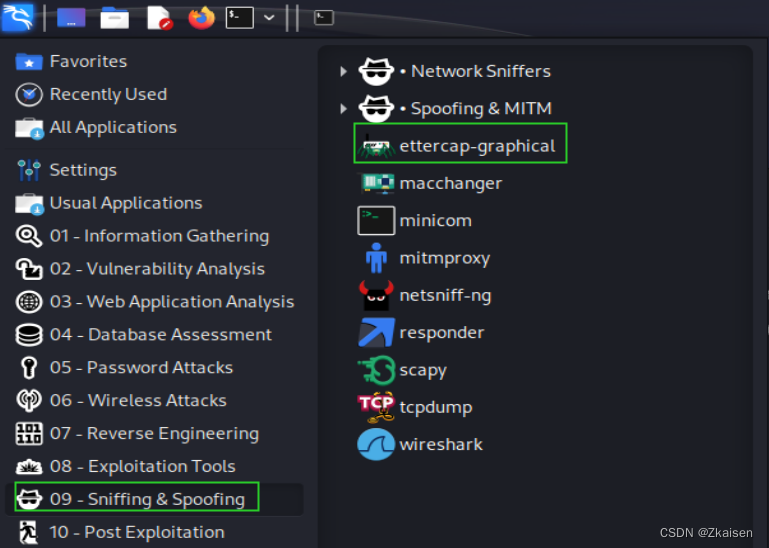Click the minicom terminal icon
Screen dimensions: 769x548
[x=376, y=221]
